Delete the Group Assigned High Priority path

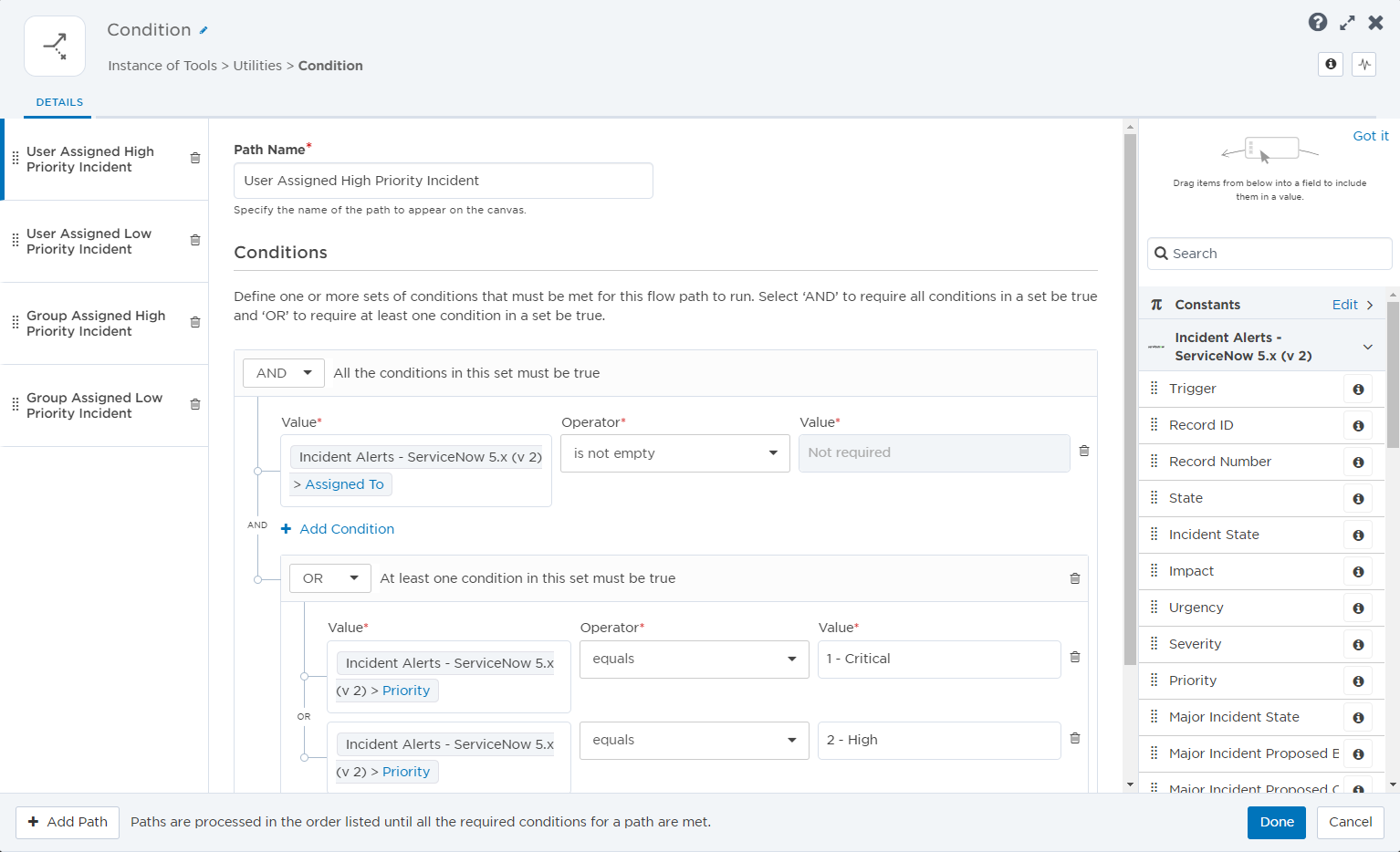pos(194,323)
